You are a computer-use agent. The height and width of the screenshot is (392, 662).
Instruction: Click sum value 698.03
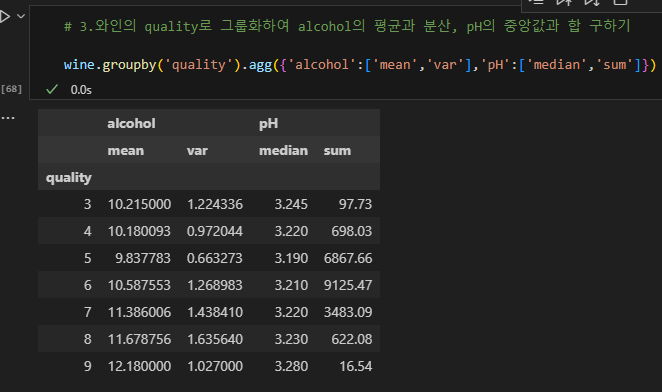click(352, 231)
